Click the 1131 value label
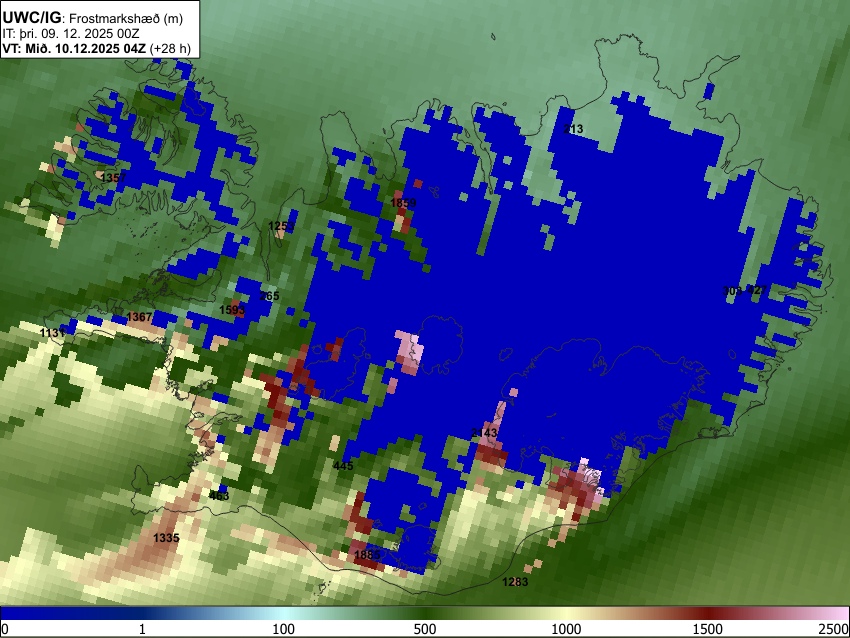 point(53,333)
